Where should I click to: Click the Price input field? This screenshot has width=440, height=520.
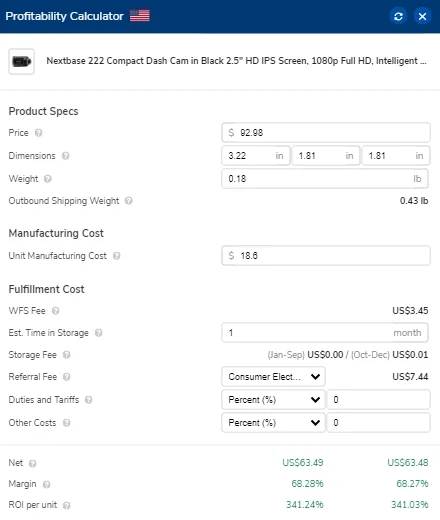tap(326, 133)
